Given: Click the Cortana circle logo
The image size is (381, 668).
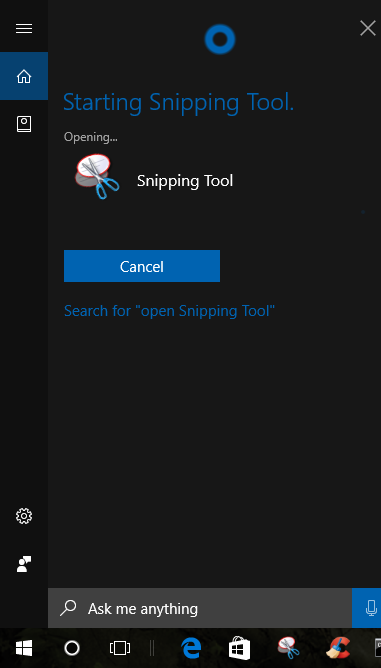Looking at the screenshot, I should pyautogui.click(x=219, y=39).
